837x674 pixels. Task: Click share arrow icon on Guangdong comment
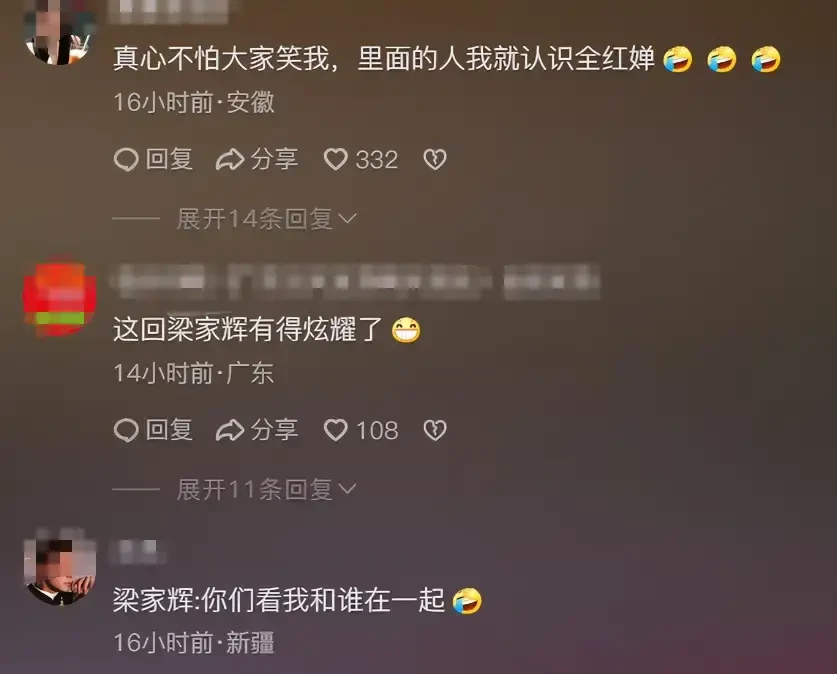click(x=230, y=430)
